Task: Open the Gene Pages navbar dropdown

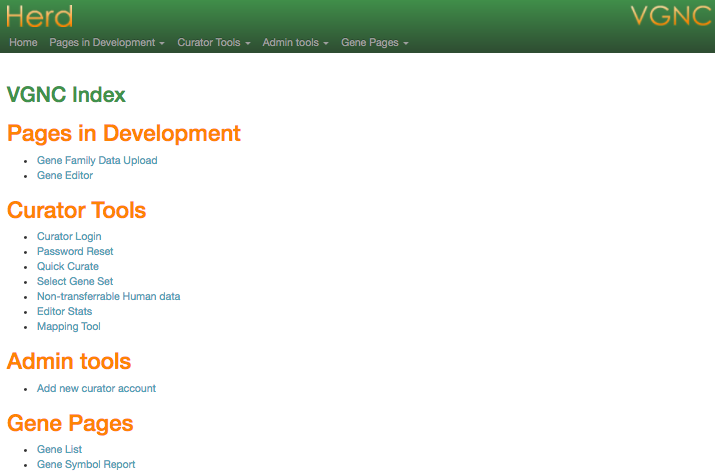Action: click(x=374, y=43)
